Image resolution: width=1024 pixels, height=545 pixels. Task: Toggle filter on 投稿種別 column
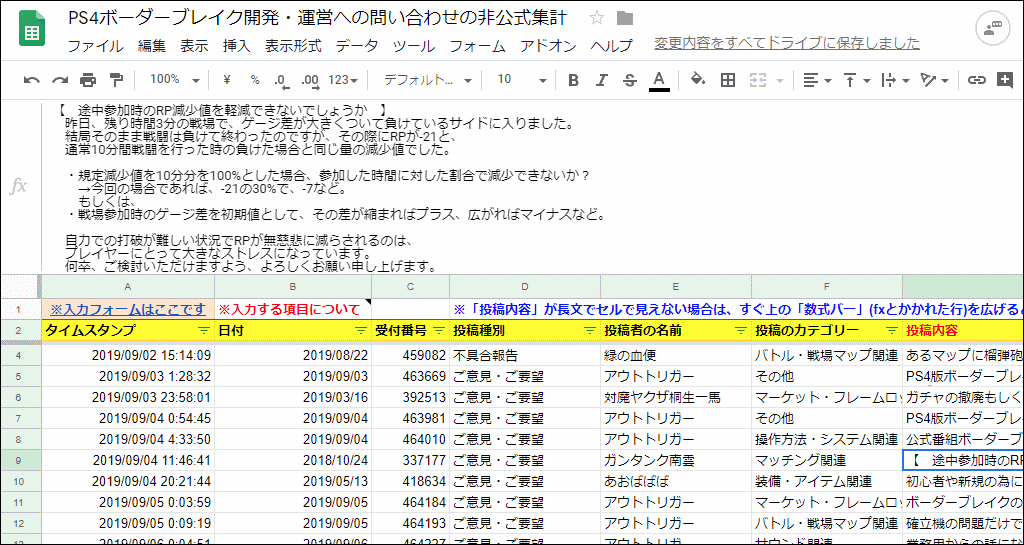pos(590,331)
